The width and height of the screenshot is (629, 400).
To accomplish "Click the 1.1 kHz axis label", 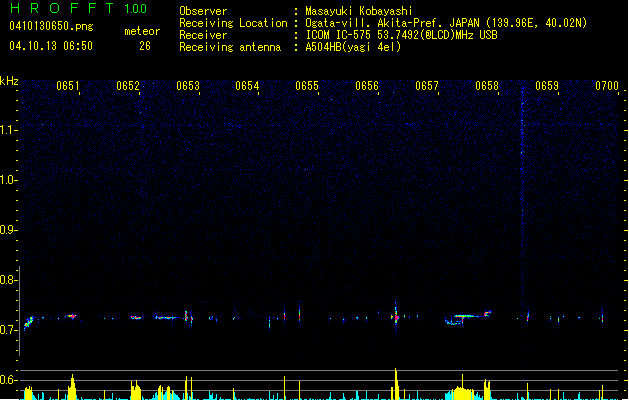I will coord(9,130).
